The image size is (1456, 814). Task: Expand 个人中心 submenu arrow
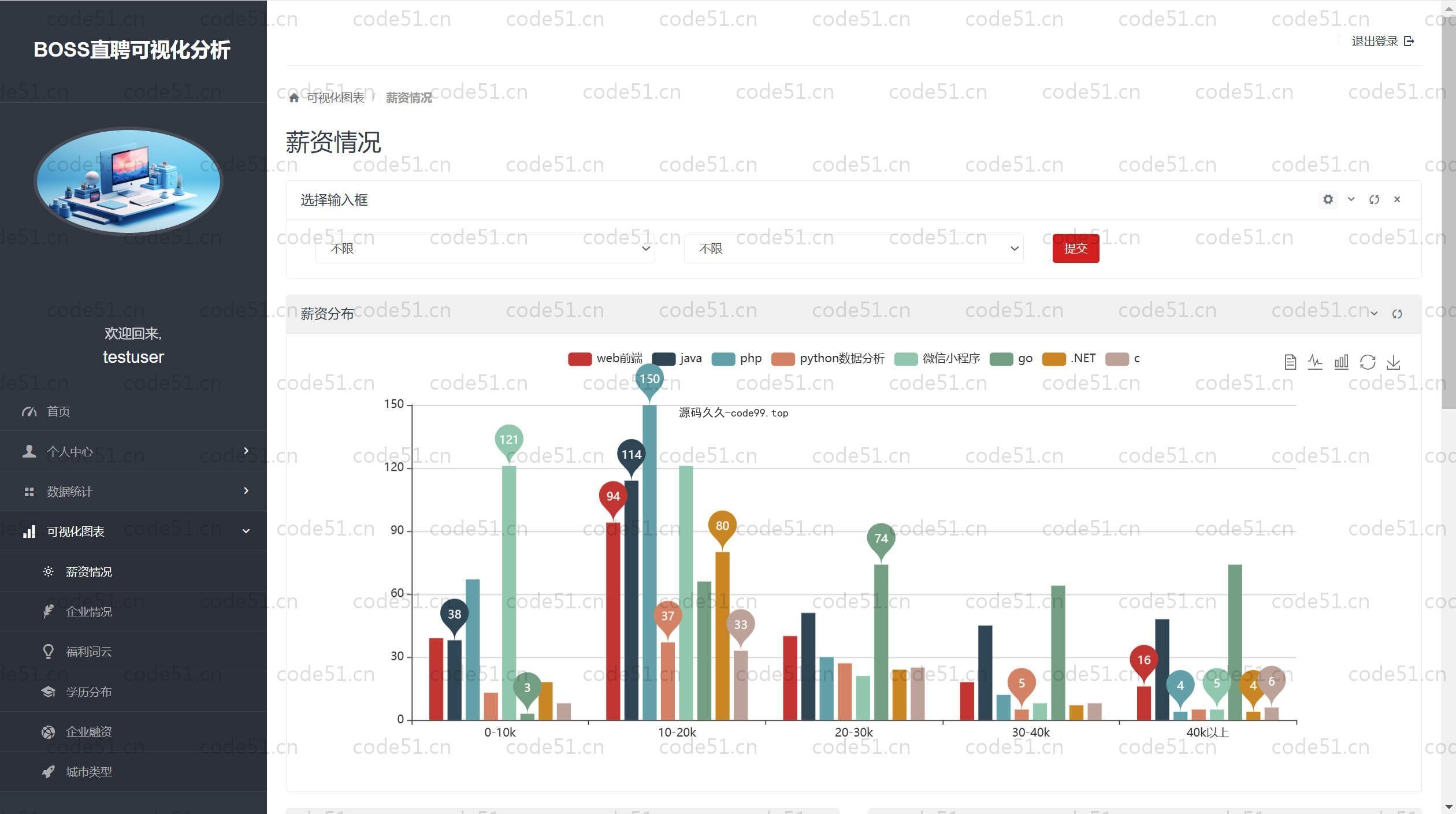246,451
